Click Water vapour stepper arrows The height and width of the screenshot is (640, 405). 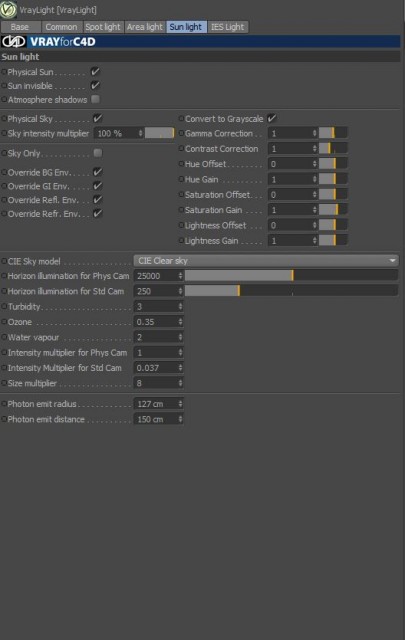180,337
